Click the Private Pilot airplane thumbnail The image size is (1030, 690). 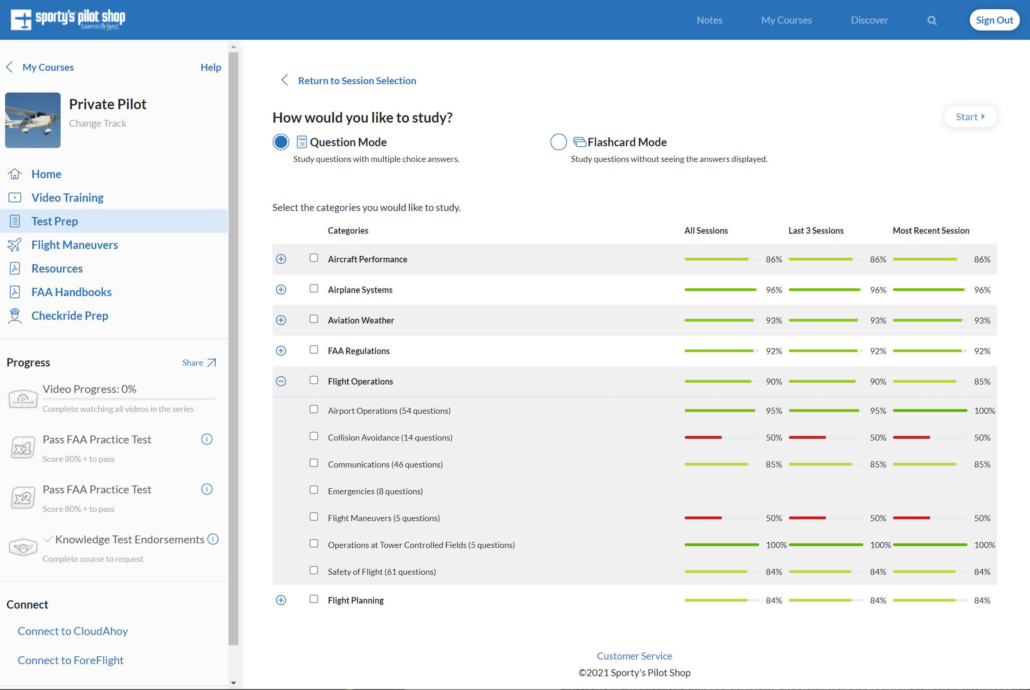click(x=33, y=120)
